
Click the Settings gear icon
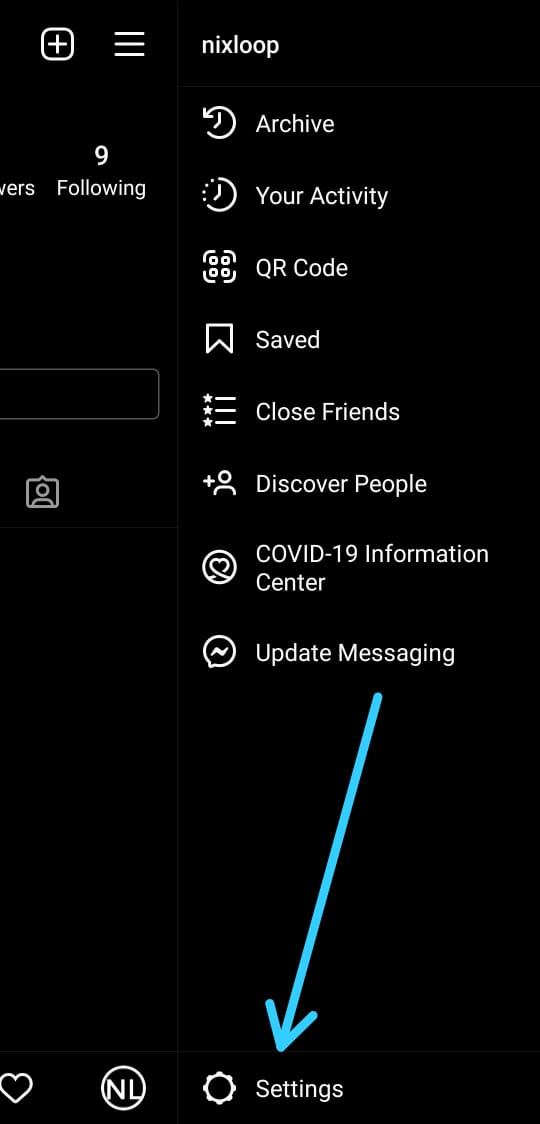[x=219, y=1088]
